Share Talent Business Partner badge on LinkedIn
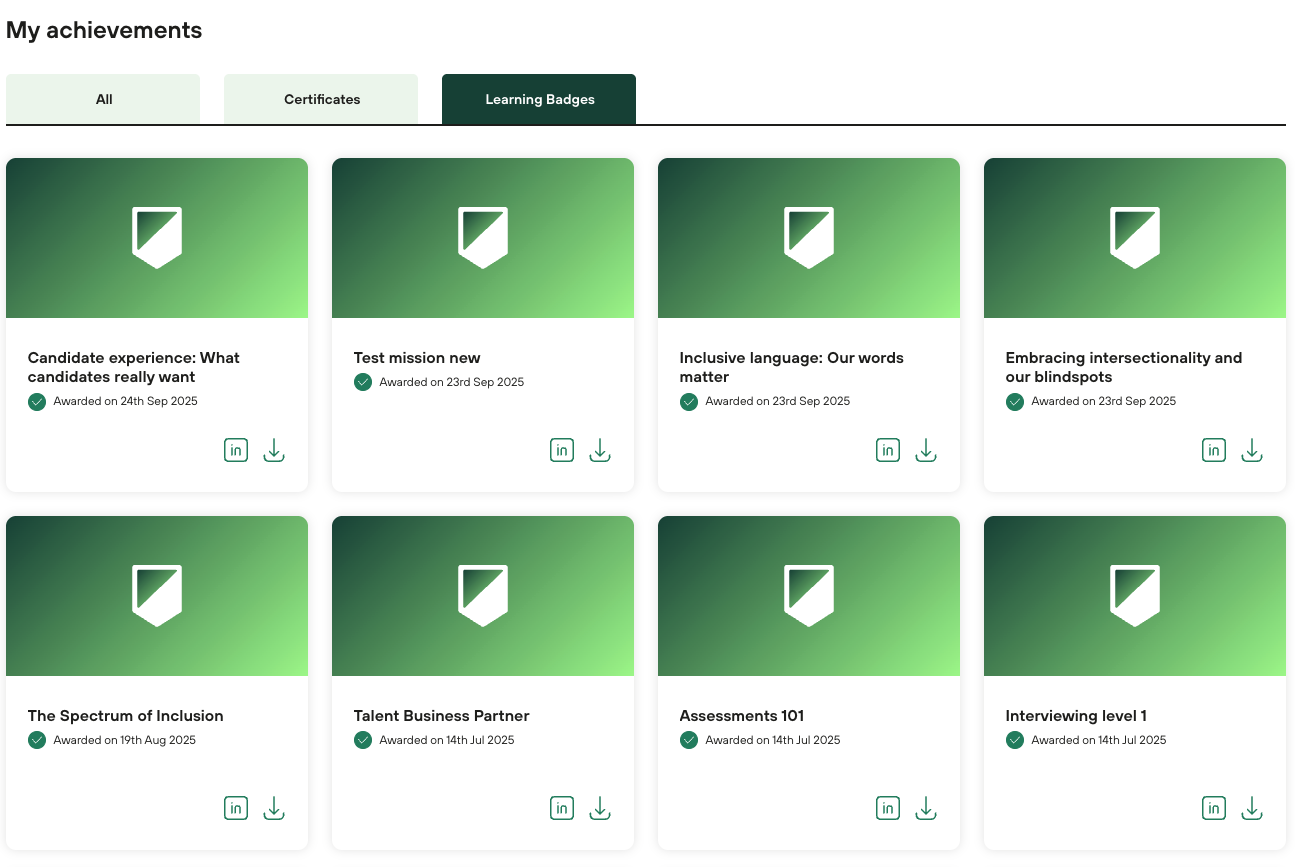Screen dimensions: 1295x867 [562, 809]
